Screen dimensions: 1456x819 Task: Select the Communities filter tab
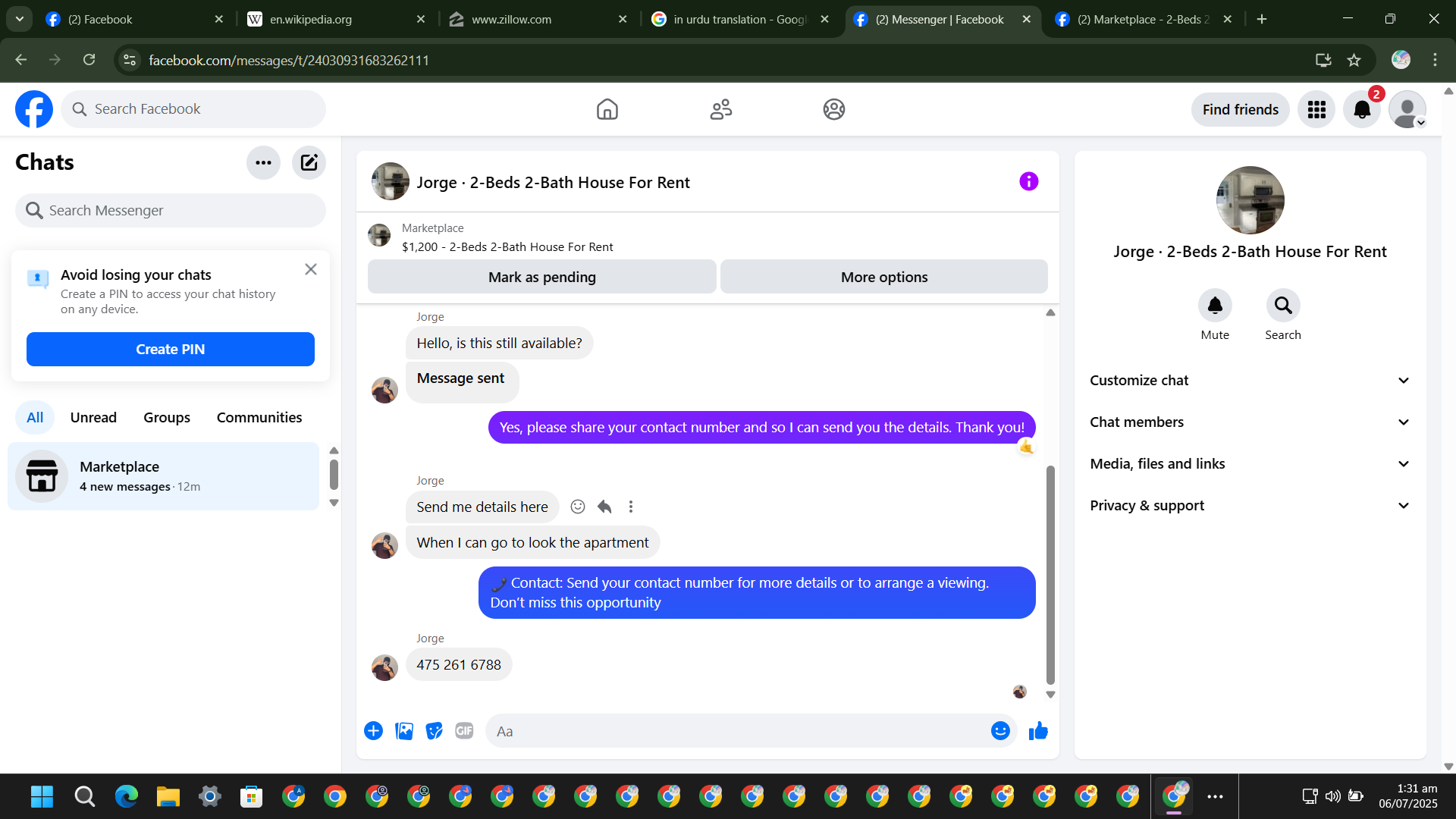click(259, 418)
